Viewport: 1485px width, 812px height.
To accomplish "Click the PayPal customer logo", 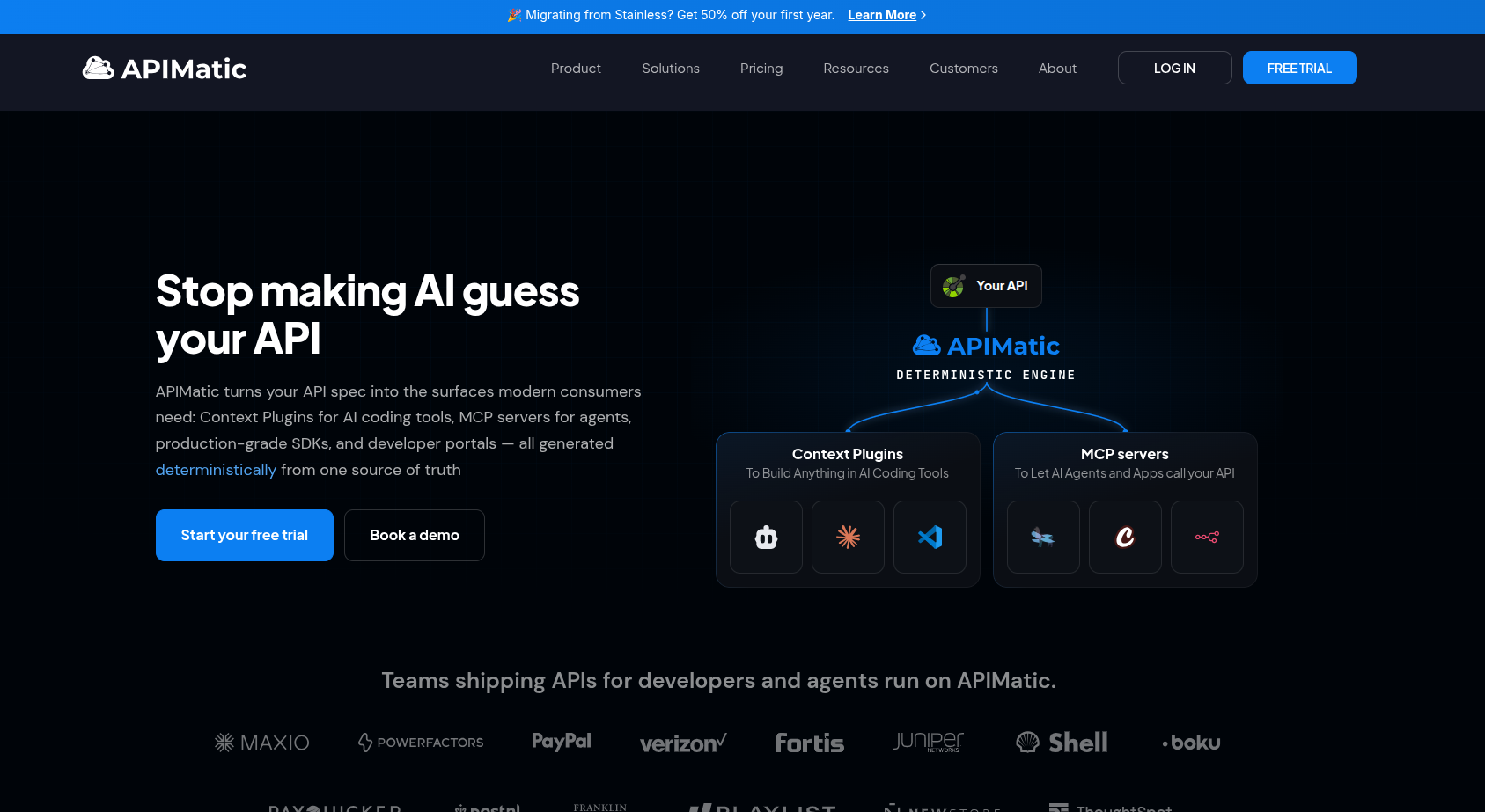I will (562, 742).
